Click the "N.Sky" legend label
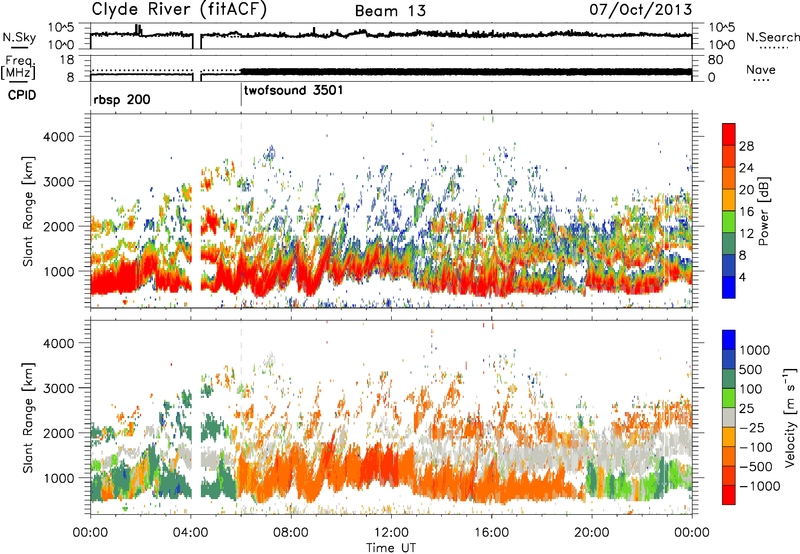Viewport: 800px width, 554px height. point(19,37)
